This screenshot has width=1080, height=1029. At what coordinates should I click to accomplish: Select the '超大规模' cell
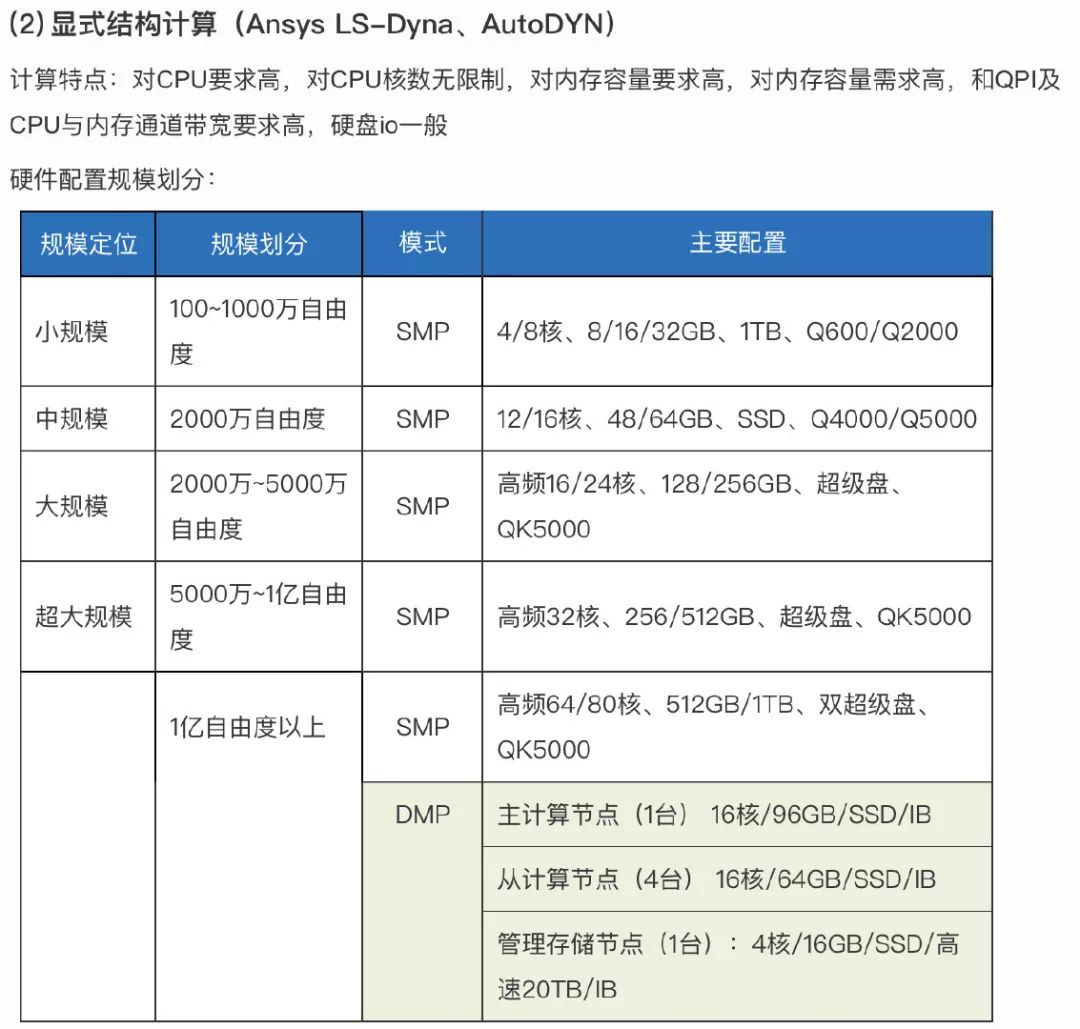[x=88, y=616]
